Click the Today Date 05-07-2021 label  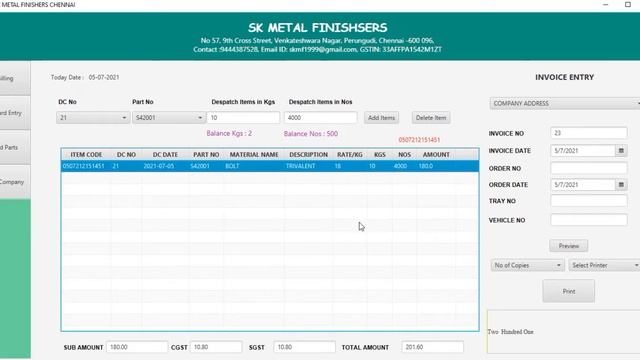[x=85, y=77]
